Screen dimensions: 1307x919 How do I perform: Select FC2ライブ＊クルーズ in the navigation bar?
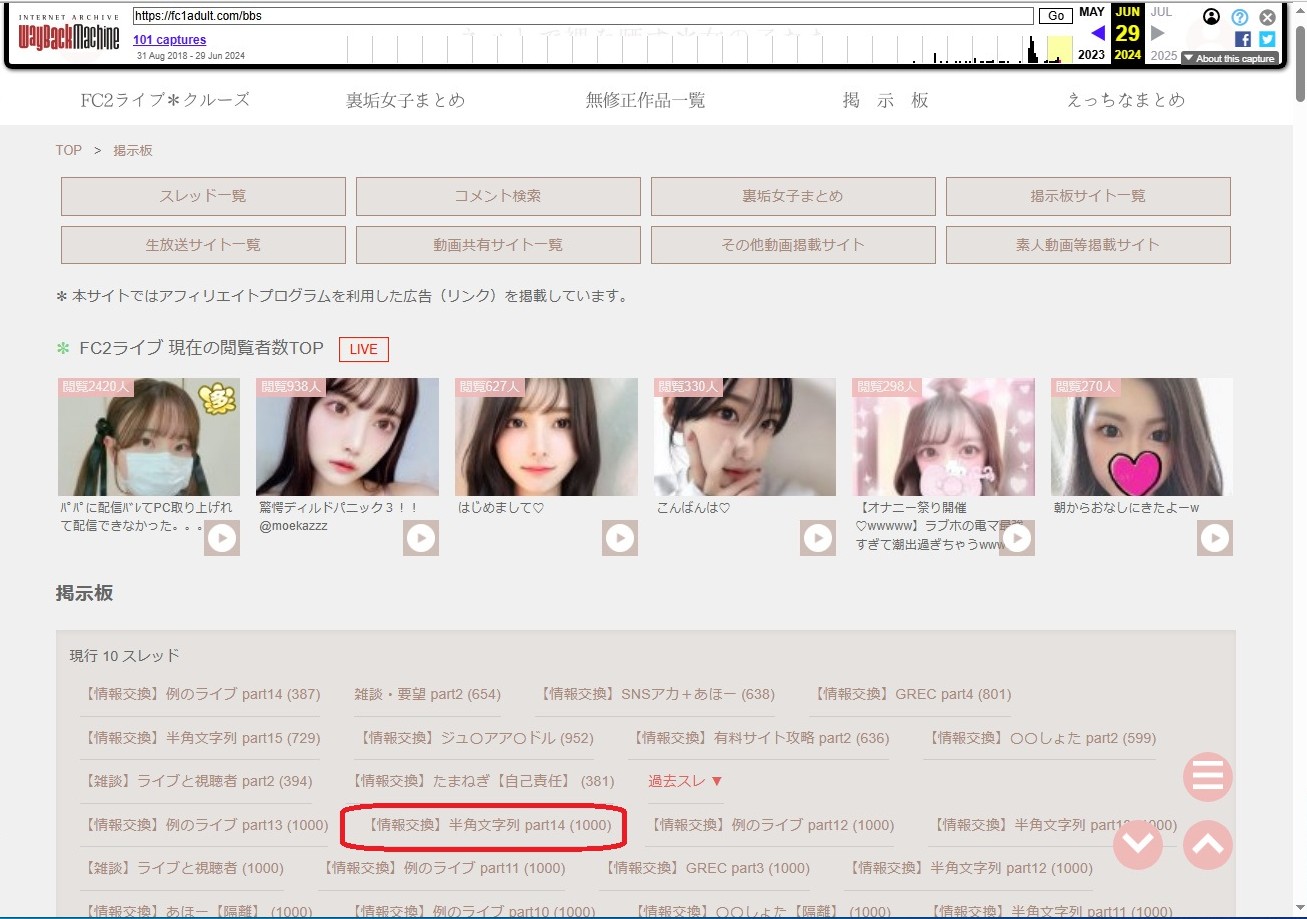coord(165,100)
